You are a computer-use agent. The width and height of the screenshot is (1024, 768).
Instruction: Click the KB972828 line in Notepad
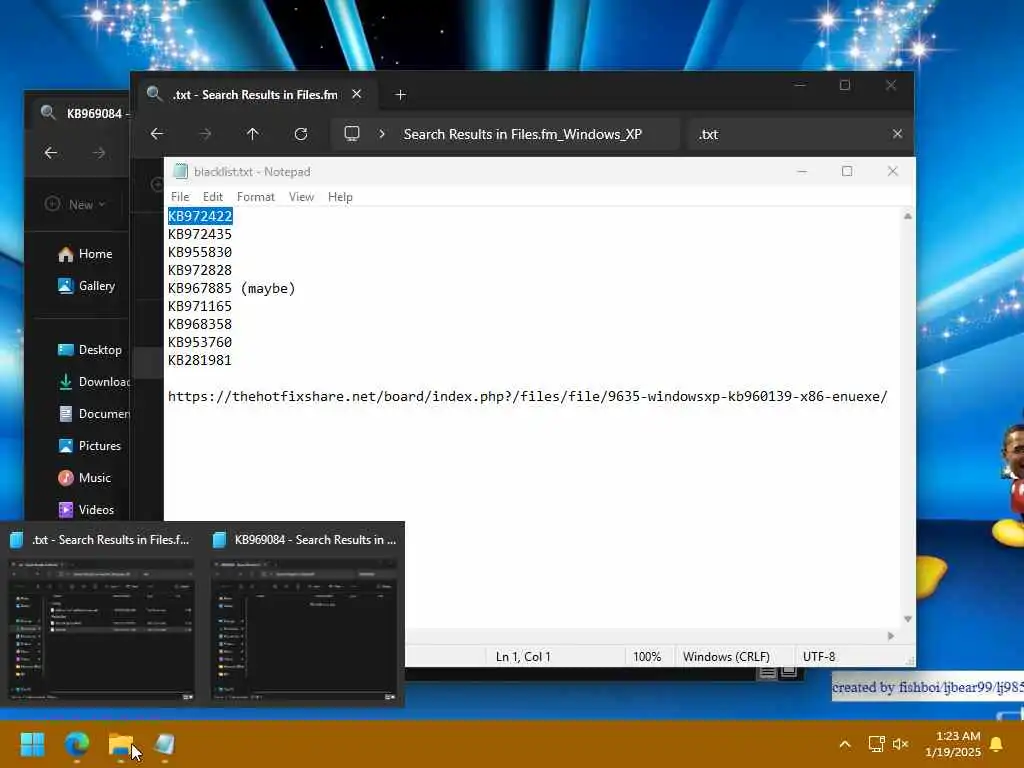point(200,270)
